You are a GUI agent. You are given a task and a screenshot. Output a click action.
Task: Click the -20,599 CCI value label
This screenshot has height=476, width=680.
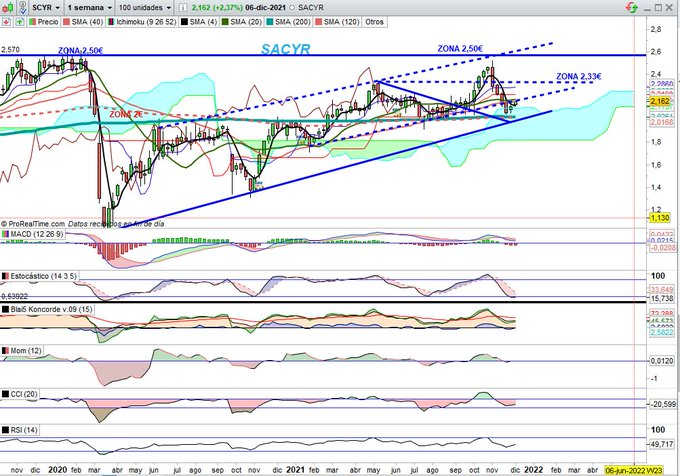(x=662, y=404)
